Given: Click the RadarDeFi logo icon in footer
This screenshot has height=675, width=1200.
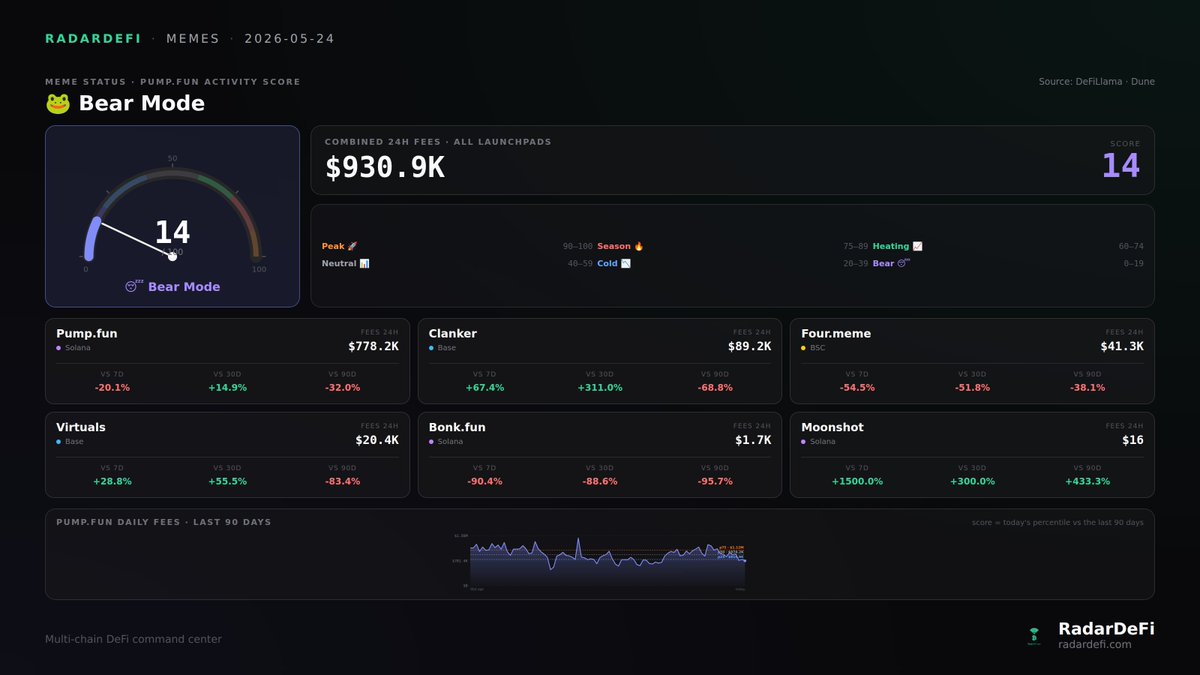Looking at the screenshot, I should point(1034,635).
